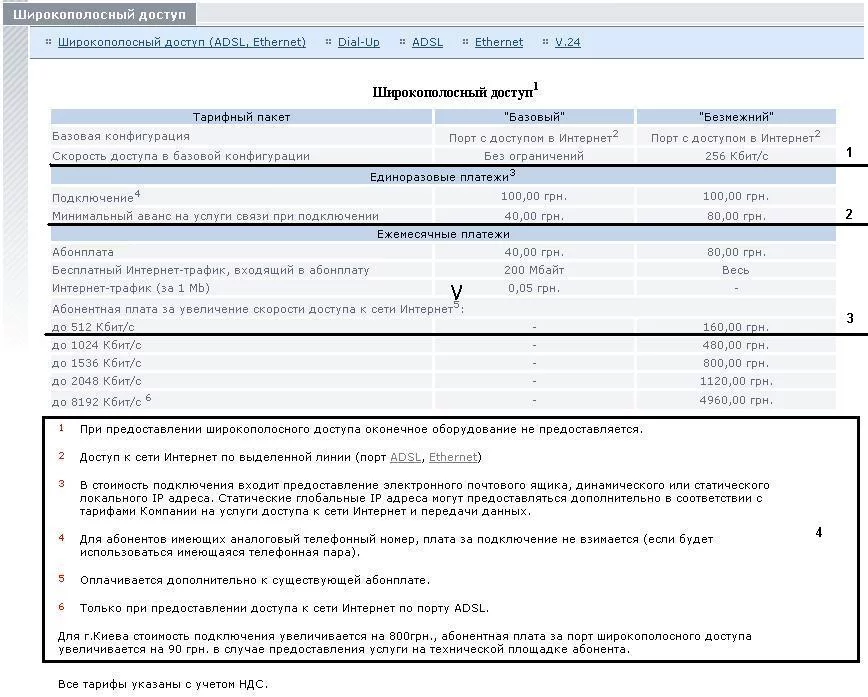Screen dimensions: 868x697
Task: Open the Ethernet link in navigation bar
Action: [x=499, y=42]
